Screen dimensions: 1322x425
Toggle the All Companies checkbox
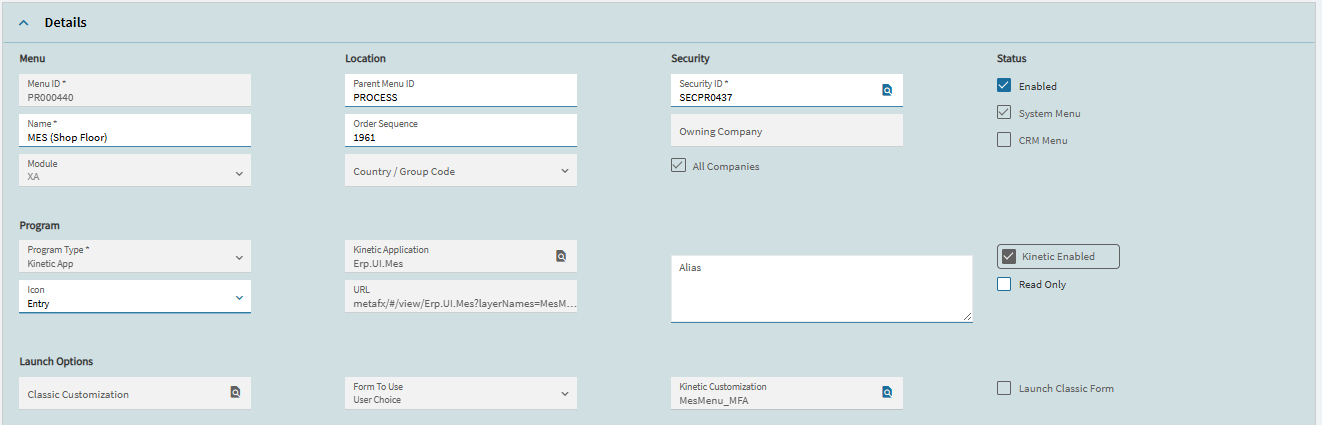(x=678, y=166)
